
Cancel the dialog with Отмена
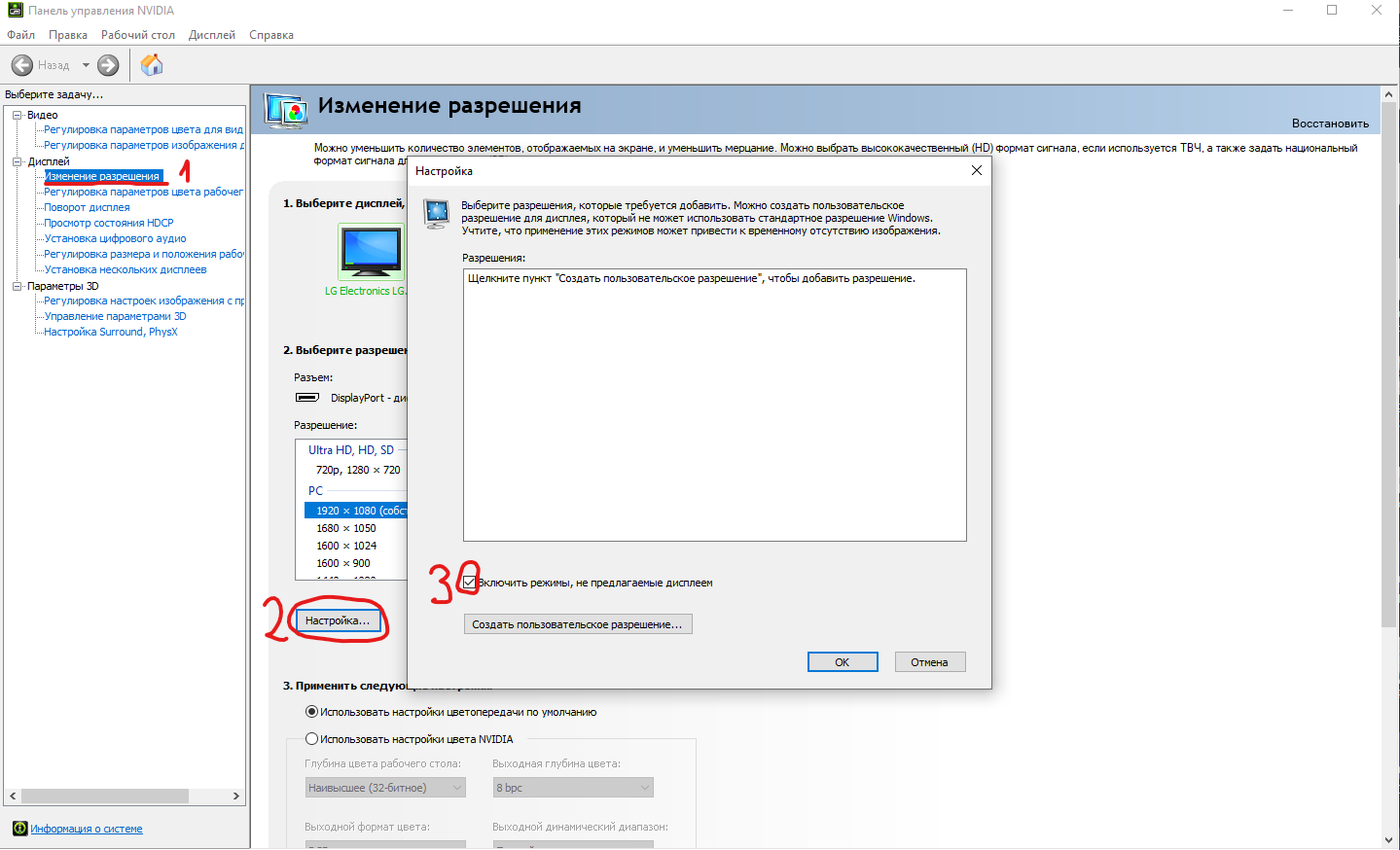(x=929, y=662)
